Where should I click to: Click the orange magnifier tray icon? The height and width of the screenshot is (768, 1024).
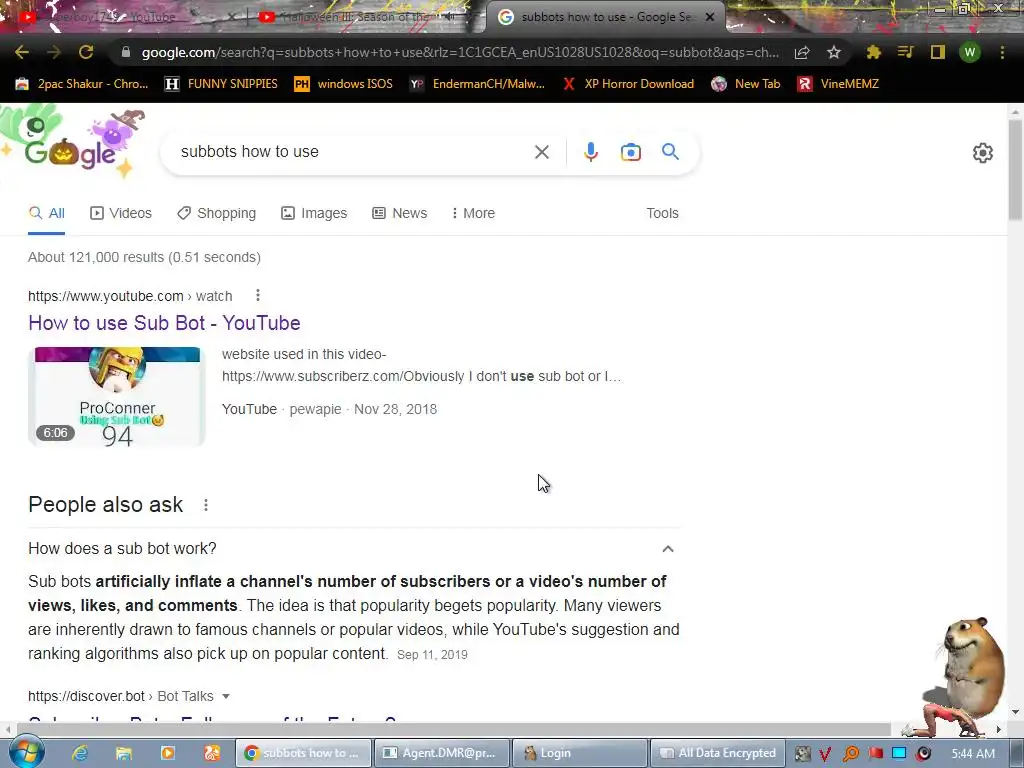click(x=850, y=754)
